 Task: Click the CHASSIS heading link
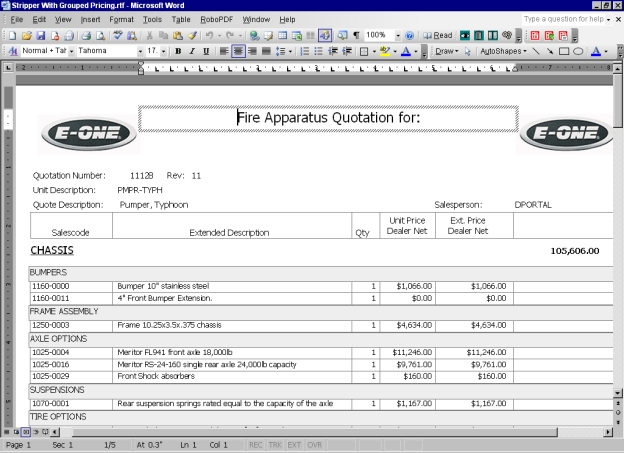52,250
